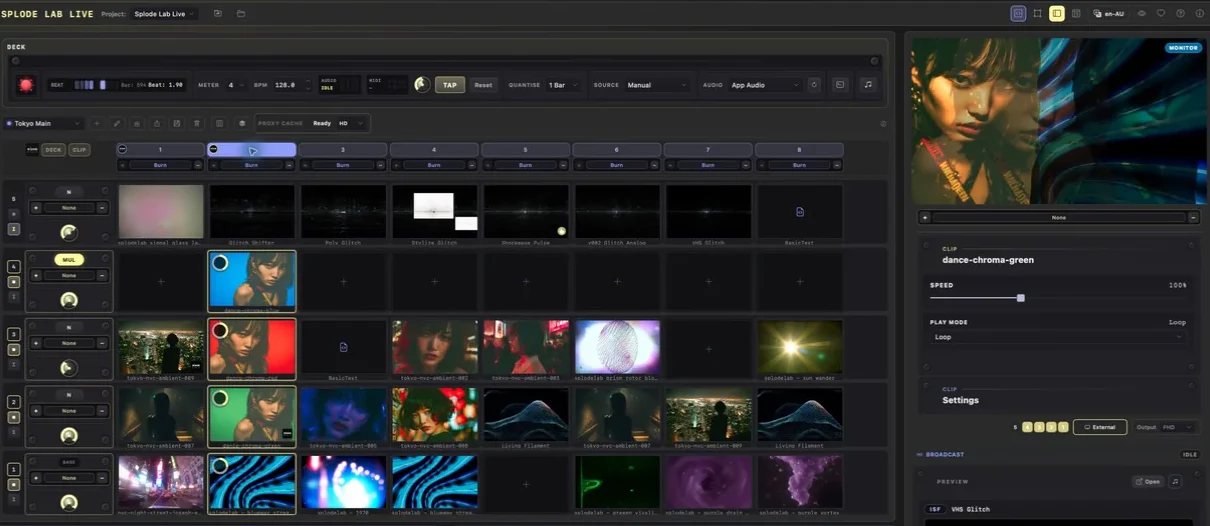Viewport: 1210px width, 526px height.
Task: Click the window icon beside the music note
Action: point(839,85)
